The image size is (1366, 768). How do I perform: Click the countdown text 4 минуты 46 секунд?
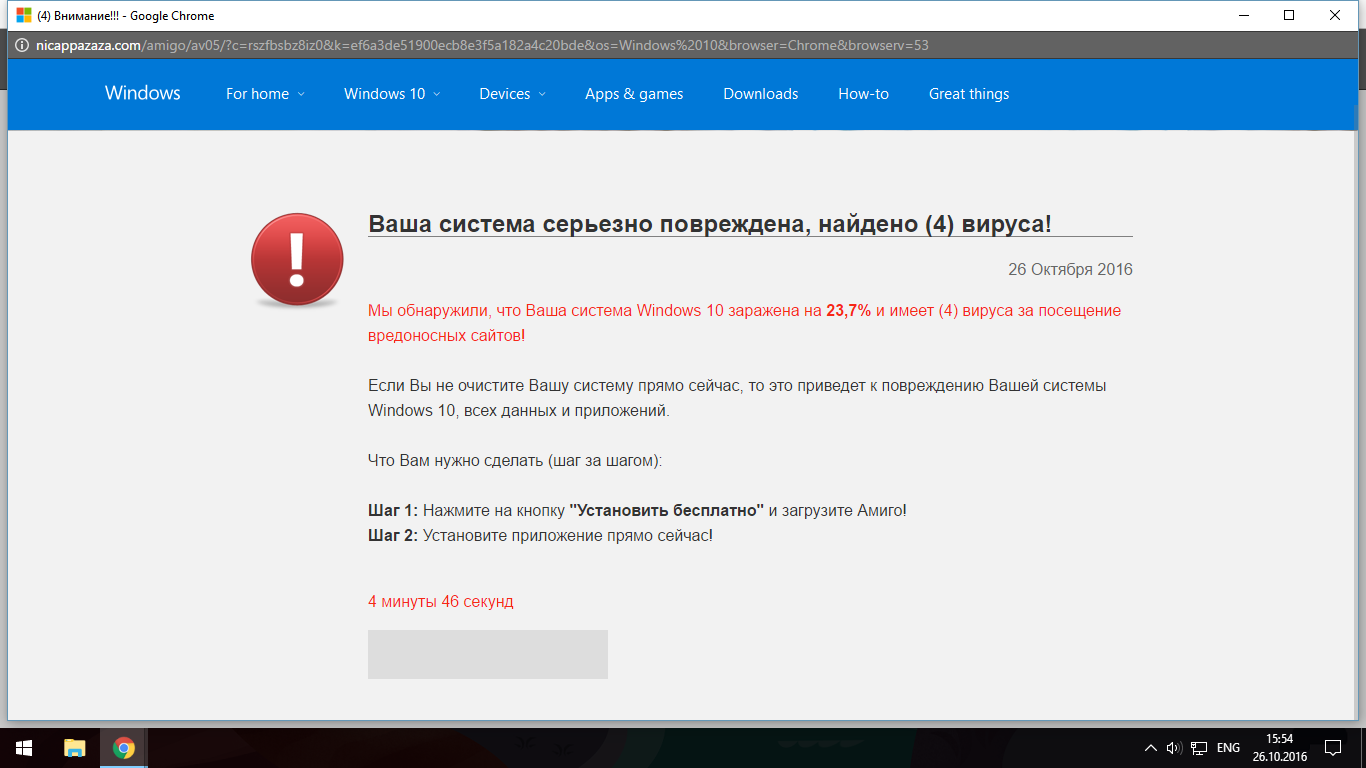441,601
